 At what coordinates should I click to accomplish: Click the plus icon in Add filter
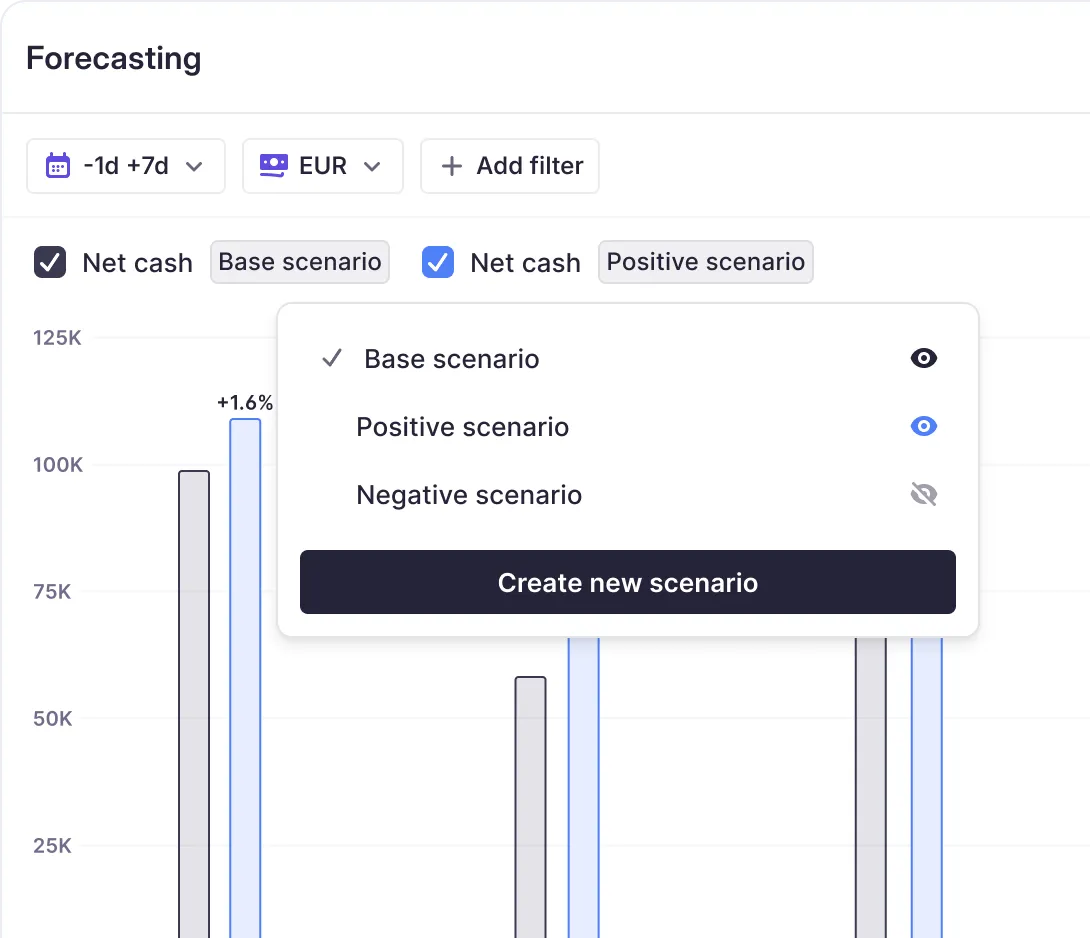point(452,166)
